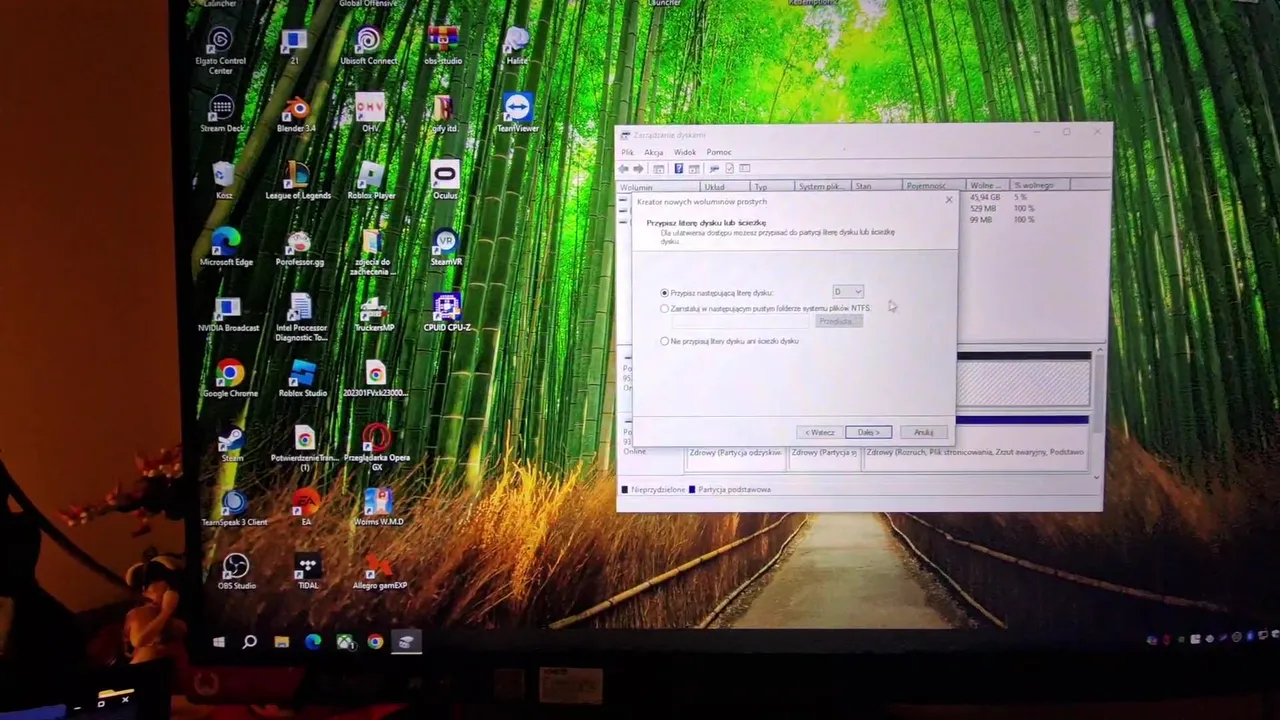Open the Halite desktop shortcut
Screen dimensions: 1280x720
516,46
